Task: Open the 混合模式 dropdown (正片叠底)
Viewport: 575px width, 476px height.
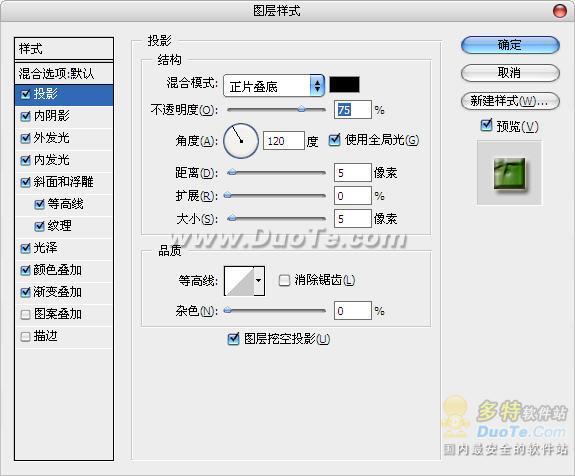Action: pyautogui.click(x=274, y=86)
